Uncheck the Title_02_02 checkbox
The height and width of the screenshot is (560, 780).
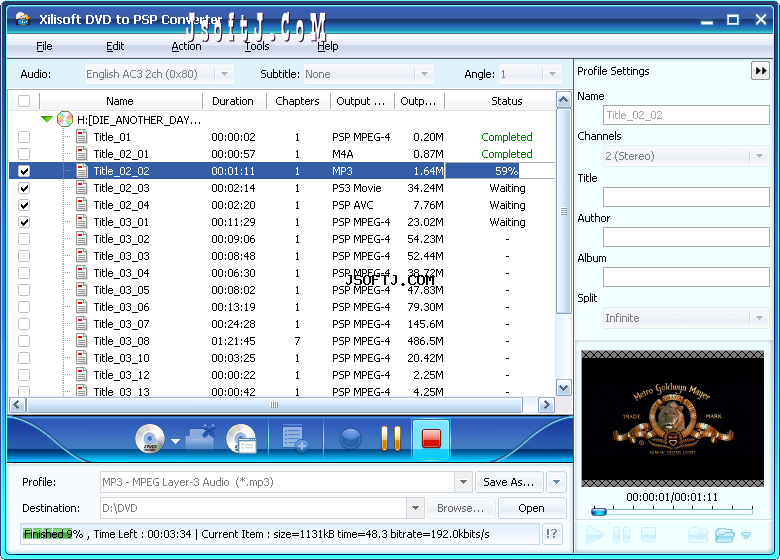click(x=24, y=171)
